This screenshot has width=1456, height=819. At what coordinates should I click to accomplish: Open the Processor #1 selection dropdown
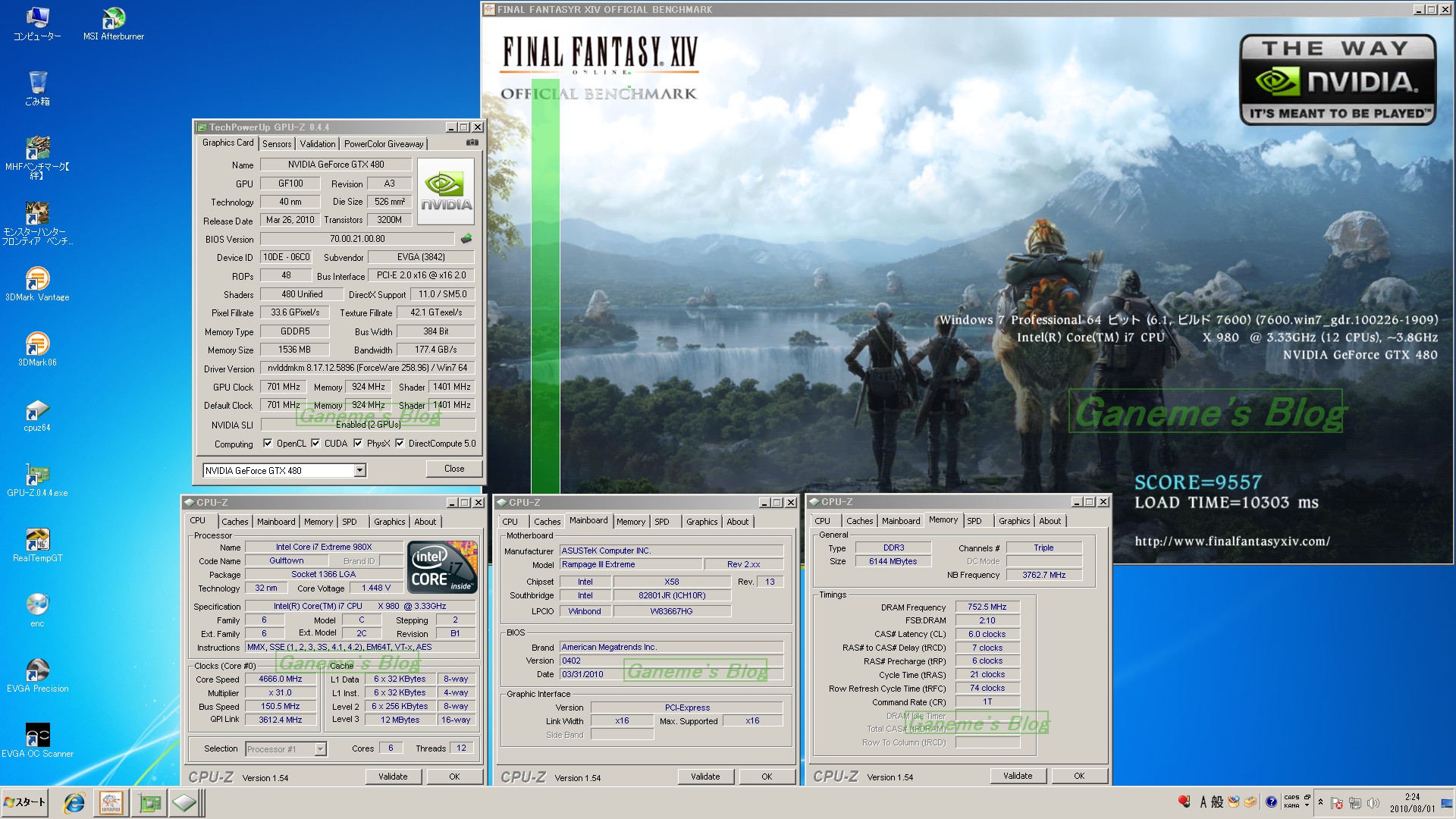tap(320, 749)
